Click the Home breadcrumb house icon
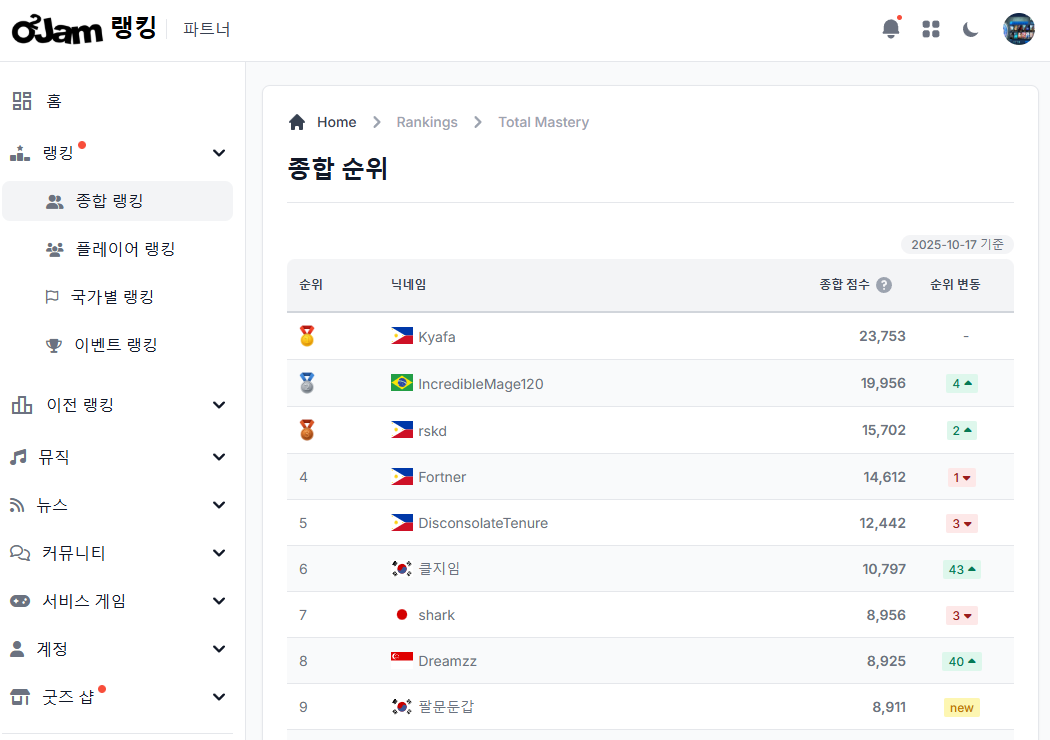The height and width of the screenshot is (740, 1050). pyautogui.click(x=297, y=122)
